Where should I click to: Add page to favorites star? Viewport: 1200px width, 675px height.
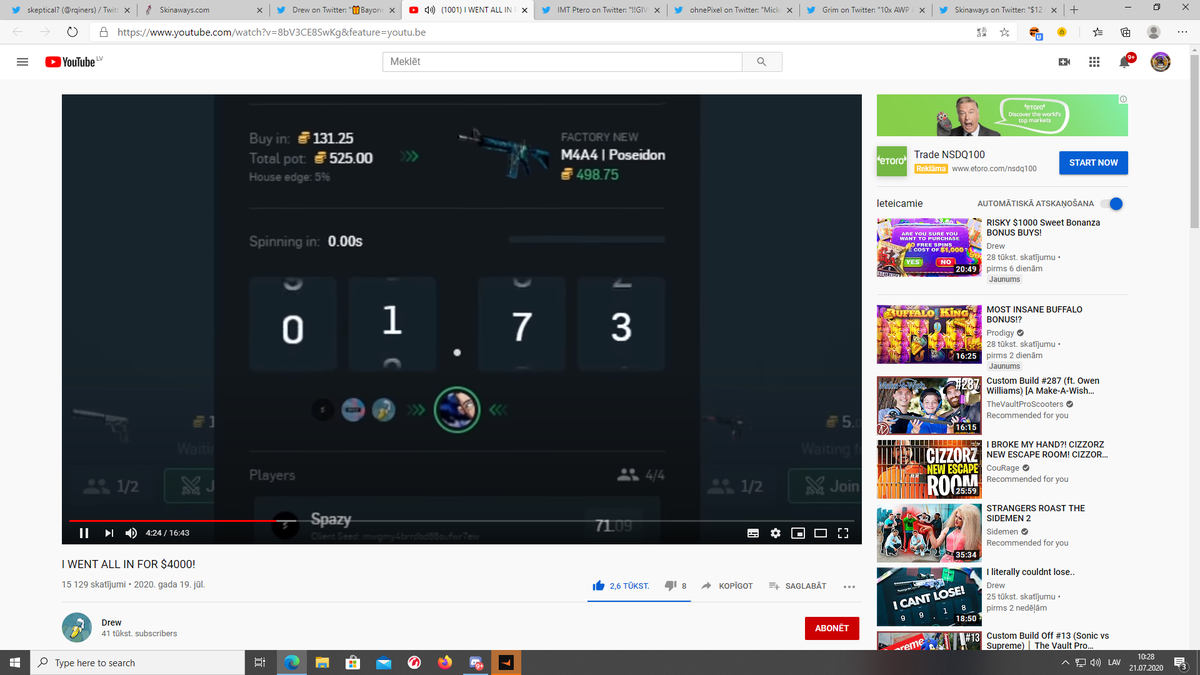click(1004, 32)
